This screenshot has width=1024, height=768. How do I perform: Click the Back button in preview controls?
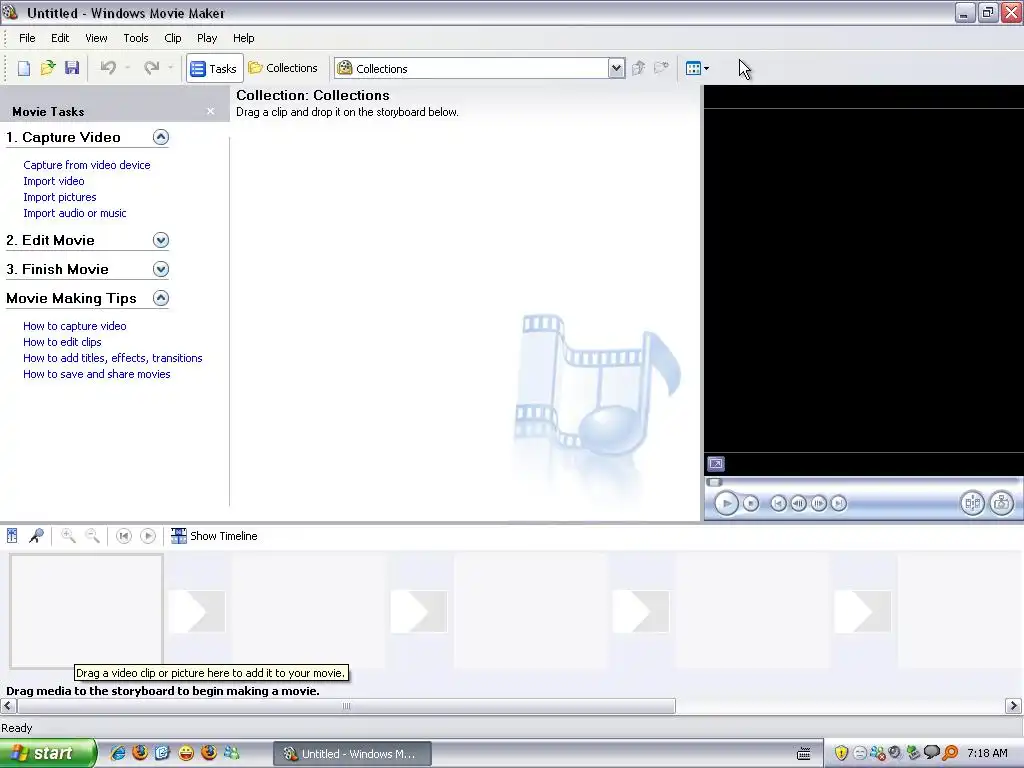pos(778,504)
